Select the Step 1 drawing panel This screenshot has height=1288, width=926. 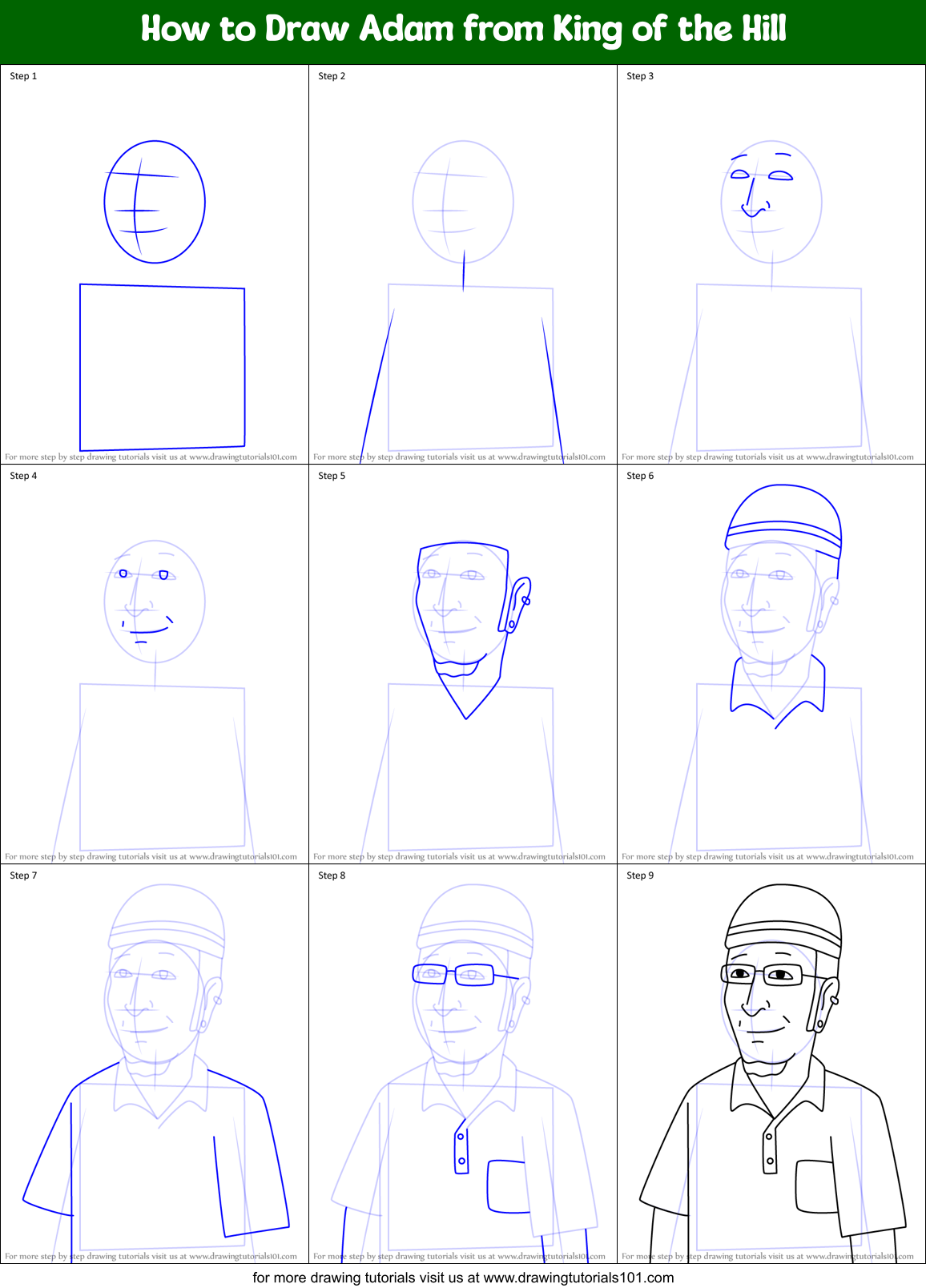(x=155, y=264)
